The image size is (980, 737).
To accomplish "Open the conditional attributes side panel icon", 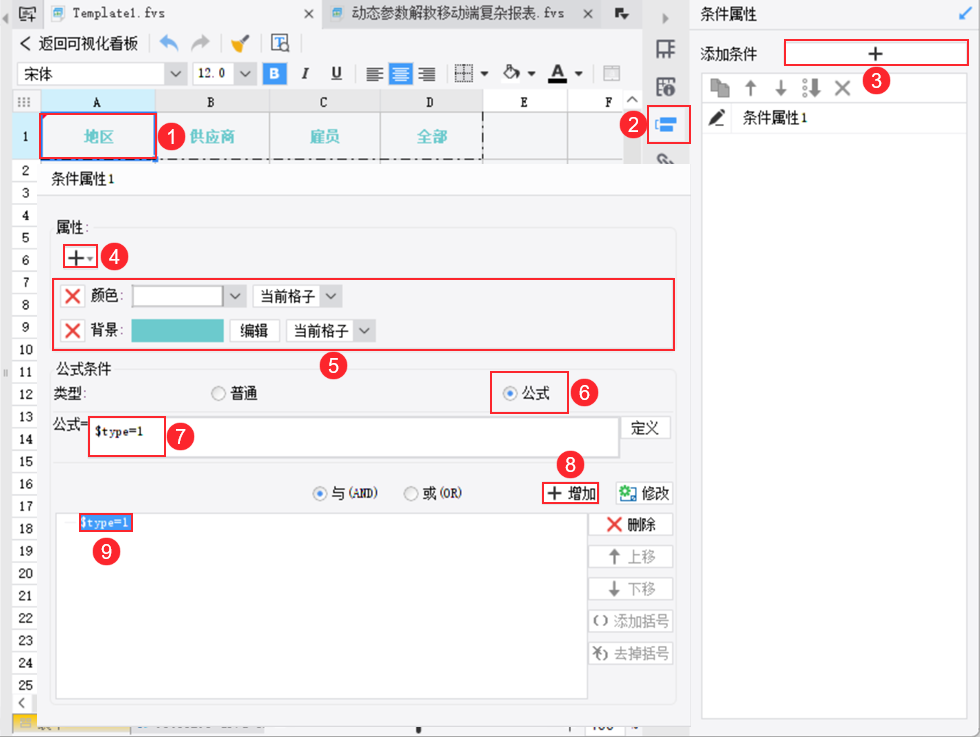I will (666, 124).
